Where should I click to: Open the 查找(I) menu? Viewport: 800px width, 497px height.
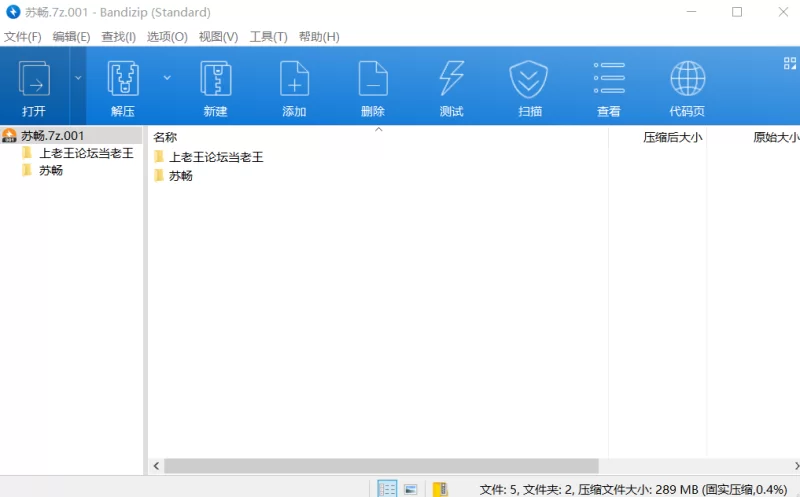point(118,37)
